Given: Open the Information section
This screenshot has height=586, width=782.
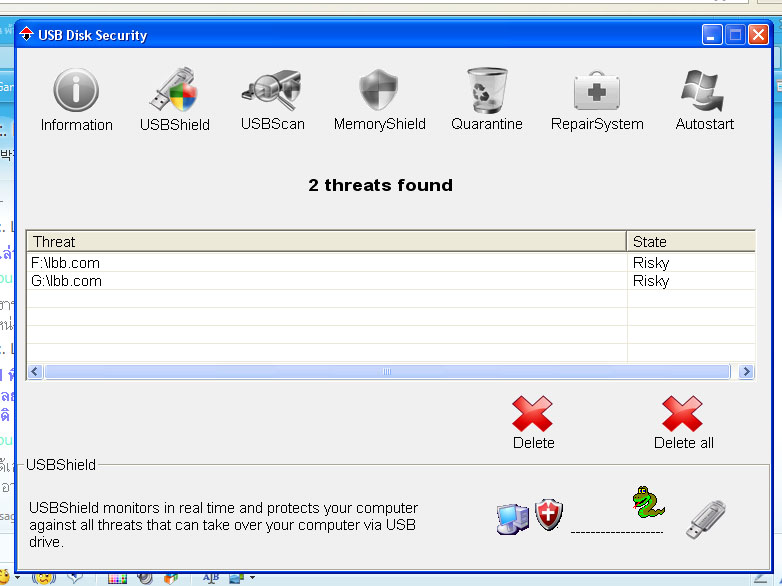Looking at the screenshot, I should 76,100.
